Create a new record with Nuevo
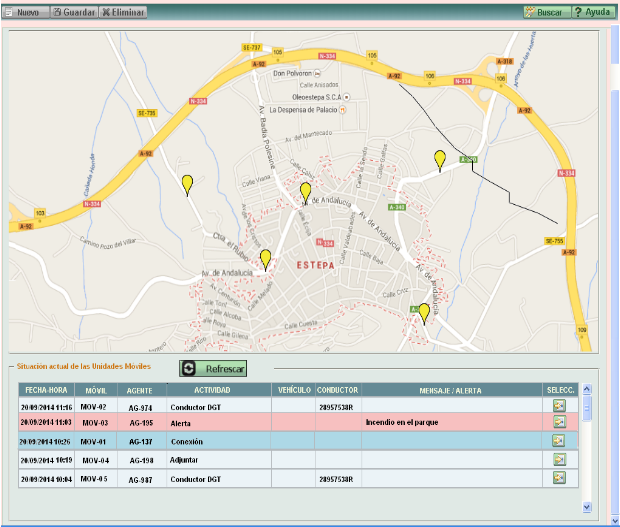Screen dimensions: 620x527 24,12
